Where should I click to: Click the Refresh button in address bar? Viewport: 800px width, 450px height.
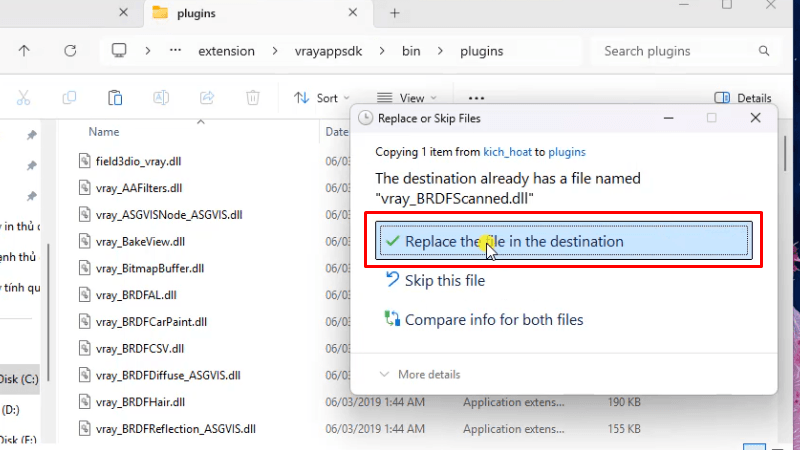[x=69, y=51]
